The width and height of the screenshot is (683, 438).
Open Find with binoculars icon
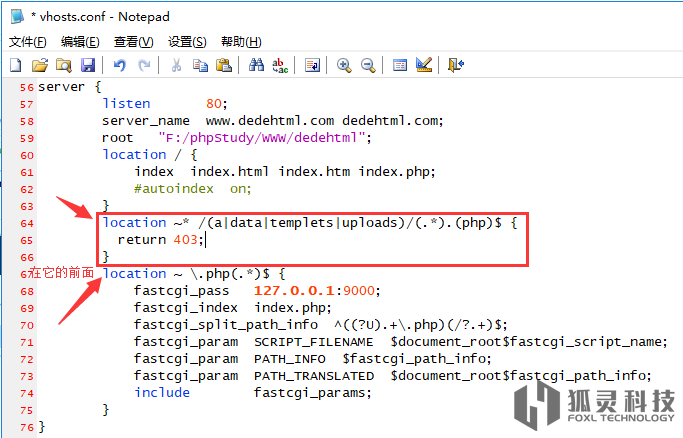pos(256,65)
